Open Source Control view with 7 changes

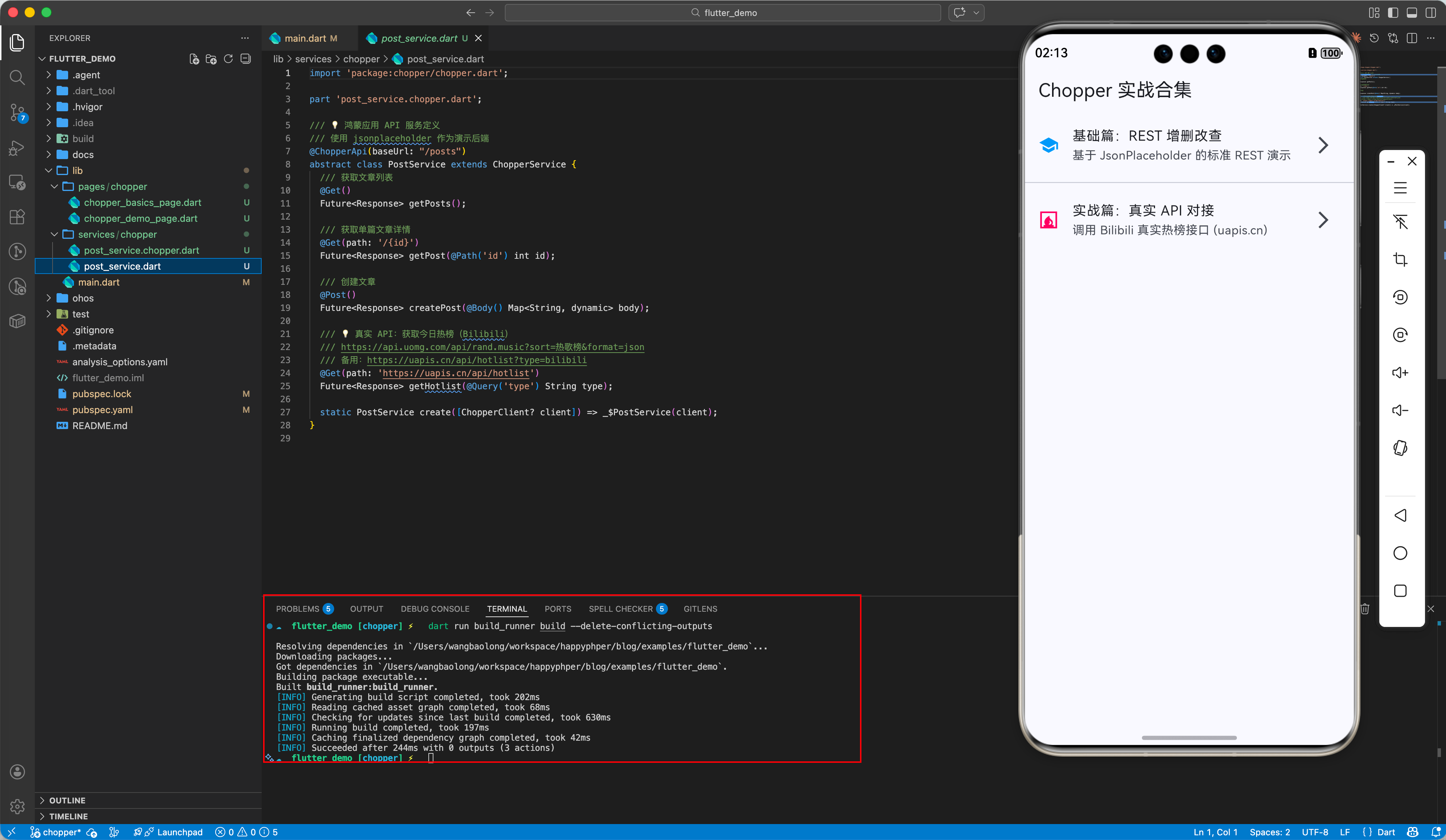coord(17,112)
